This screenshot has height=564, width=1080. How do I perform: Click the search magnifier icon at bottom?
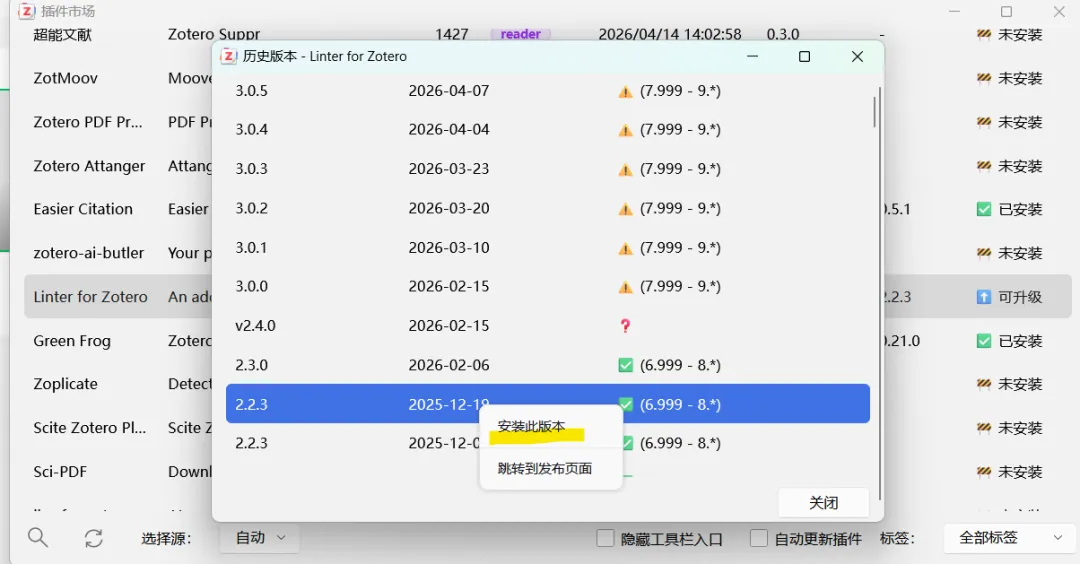coord(38,537)
